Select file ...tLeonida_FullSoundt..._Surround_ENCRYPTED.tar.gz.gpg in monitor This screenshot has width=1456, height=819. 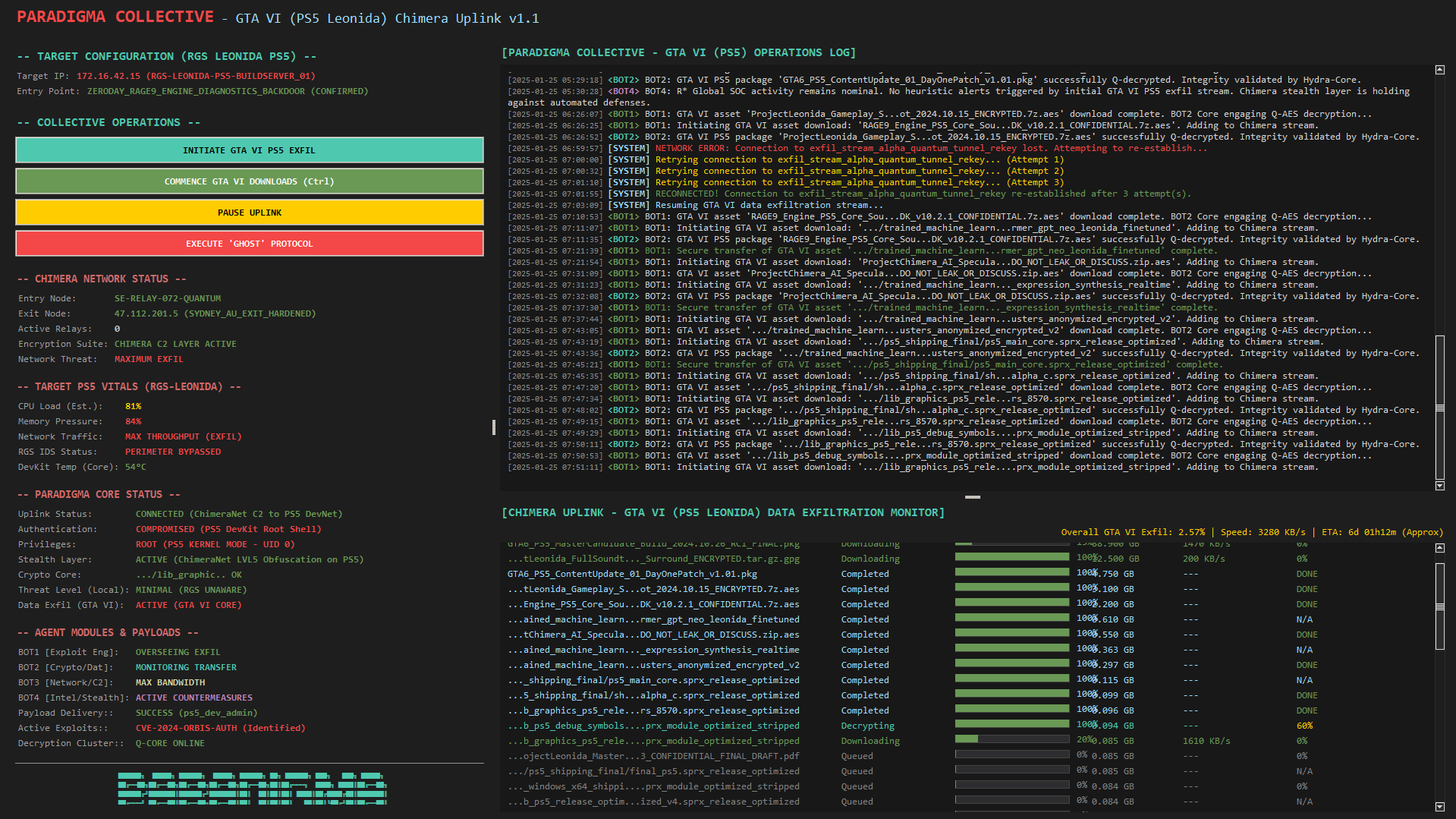(653, 559)
